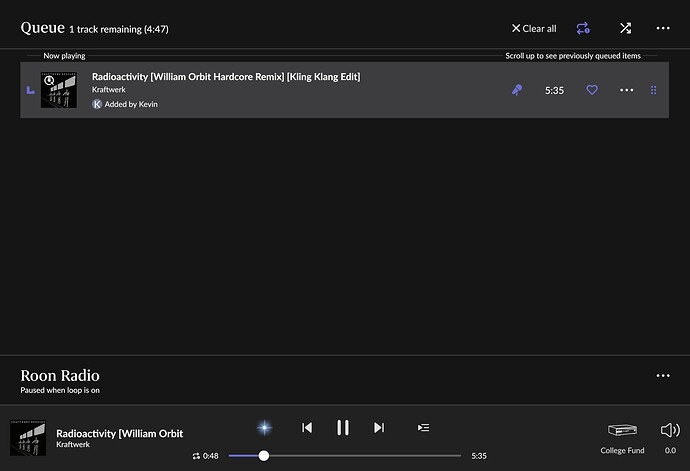Click the 0:48 elapsed time
Image resolution: width=690 pixels, height=471 pixels.
click(x=210, y=456)
